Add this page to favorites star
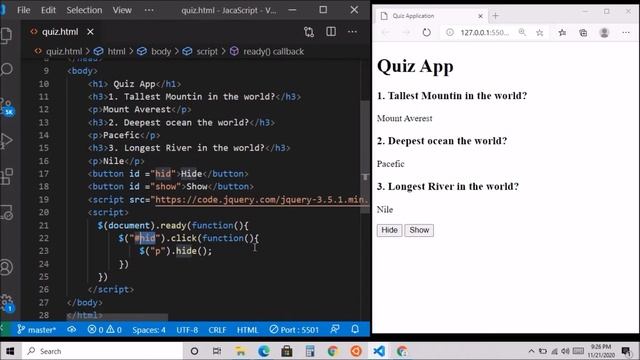Screen dimensions: 640x360 540,33
